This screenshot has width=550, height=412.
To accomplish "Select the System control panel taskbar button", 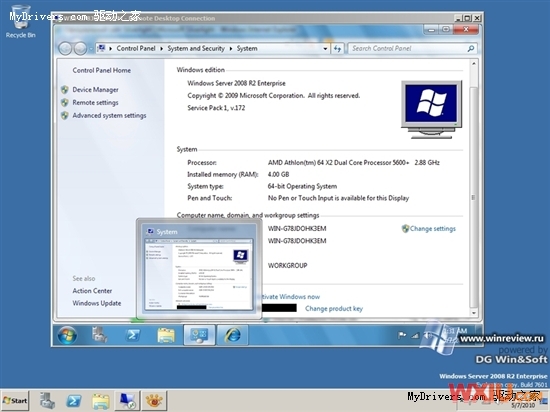I will 199,335.
